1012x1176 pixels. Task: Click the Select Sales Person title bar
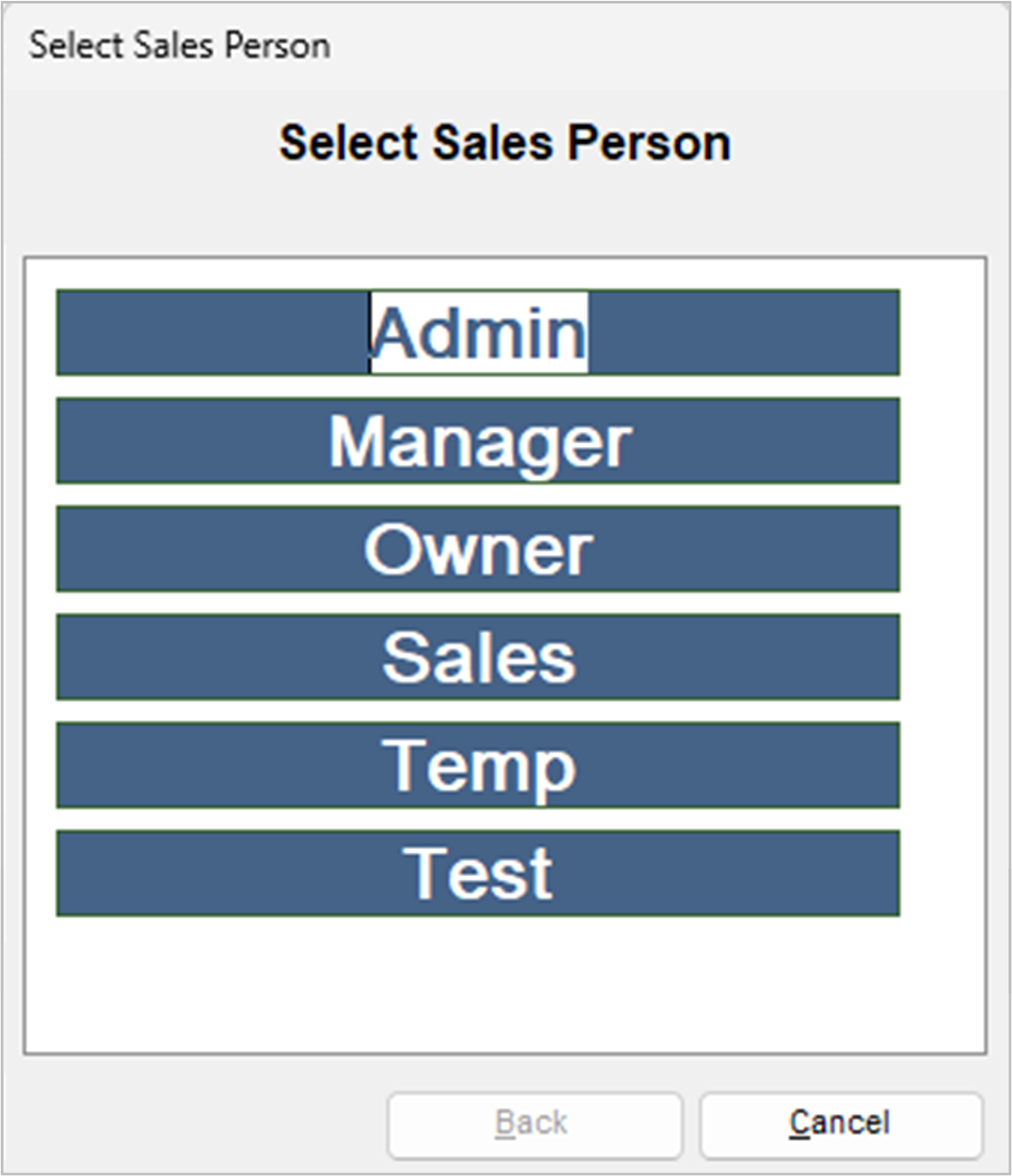click(180, 45)
